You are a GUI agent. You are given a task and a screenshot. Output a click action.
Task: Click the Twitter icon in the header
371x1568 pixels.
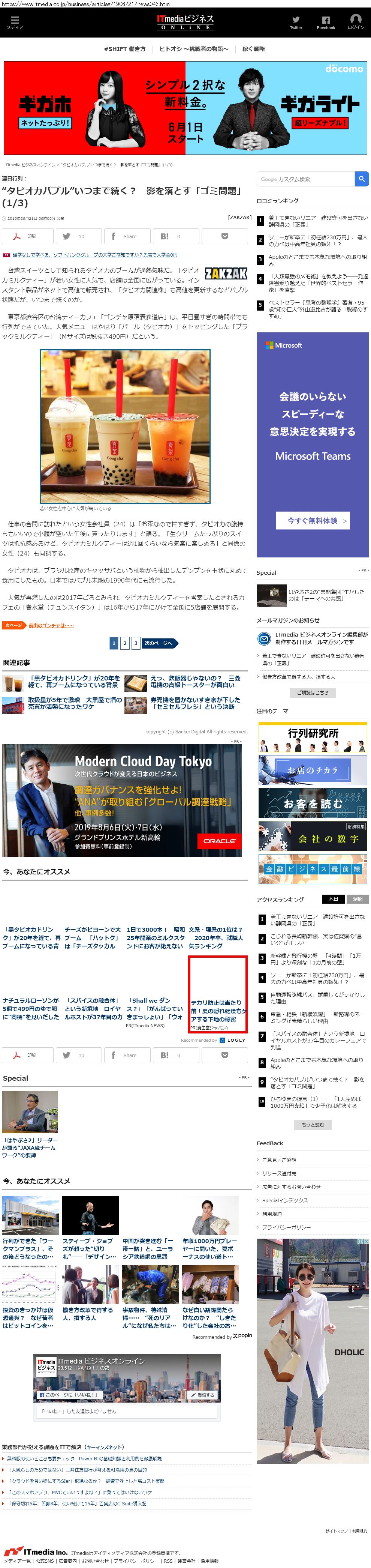pos(296,20)
